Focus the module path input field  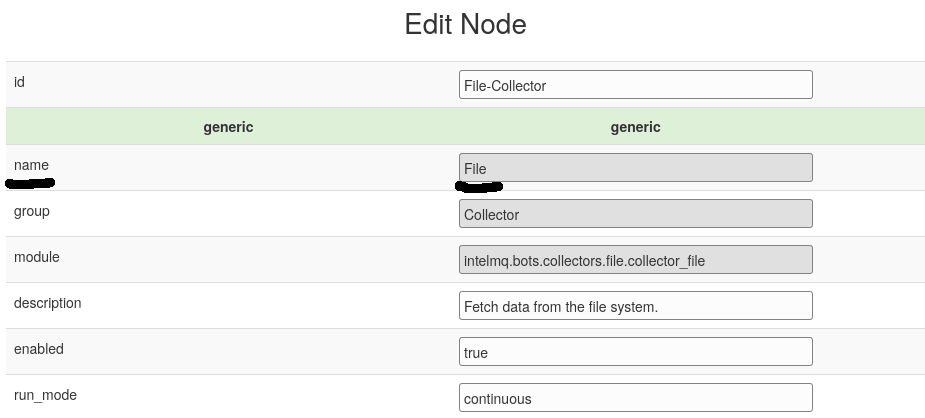click(x=635, y=260)
